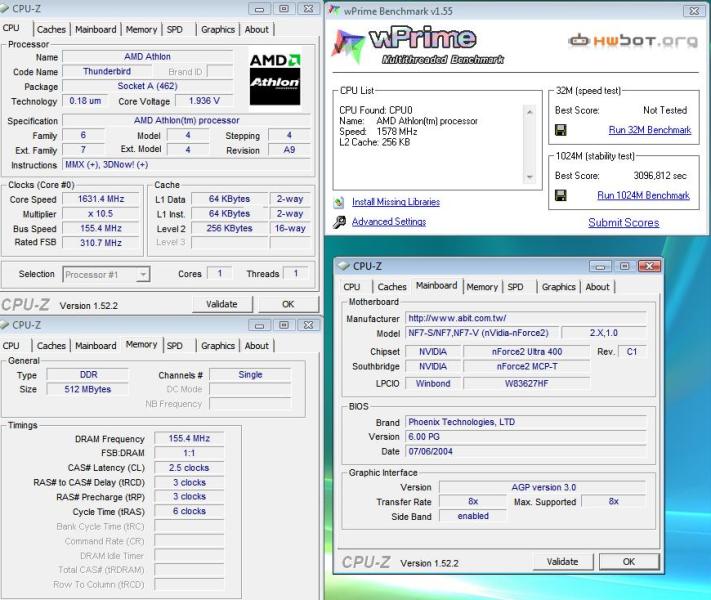Open Processor #1 selection dropdown
Screen dimensions: 711x600
143,274
